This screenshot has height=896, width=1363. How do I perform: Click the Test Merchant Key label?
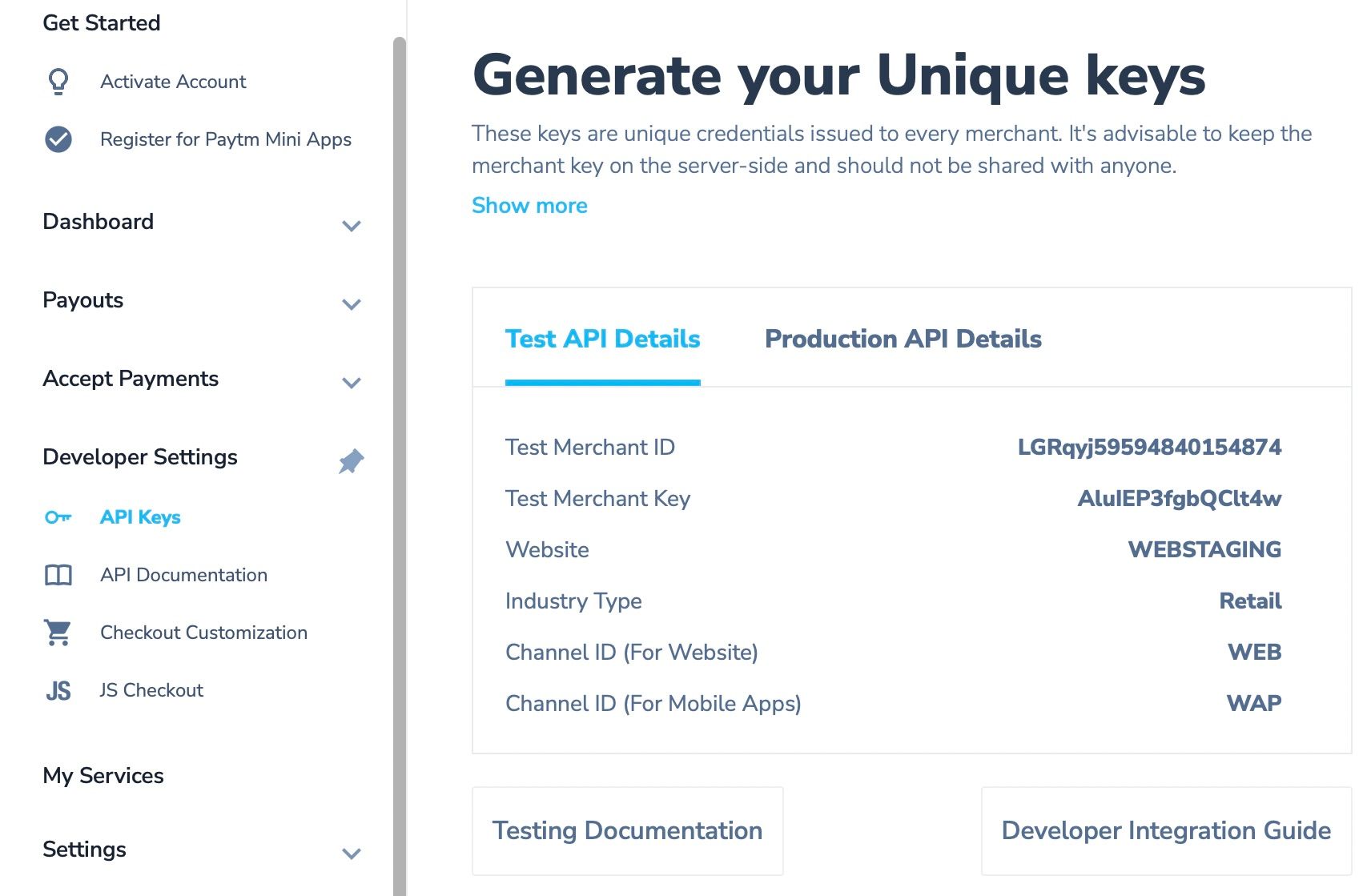[x=597, y=498]
